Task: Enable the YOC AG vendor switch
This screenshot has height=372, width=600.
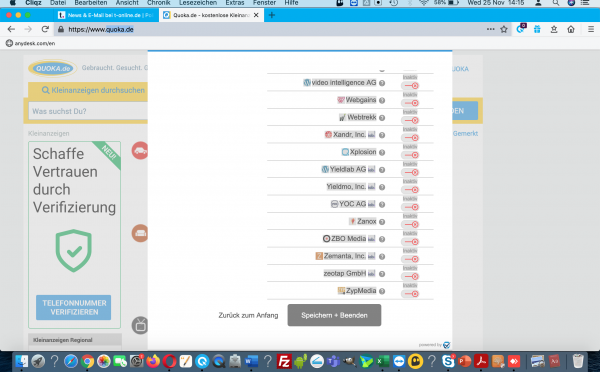Action: point(410,207)
